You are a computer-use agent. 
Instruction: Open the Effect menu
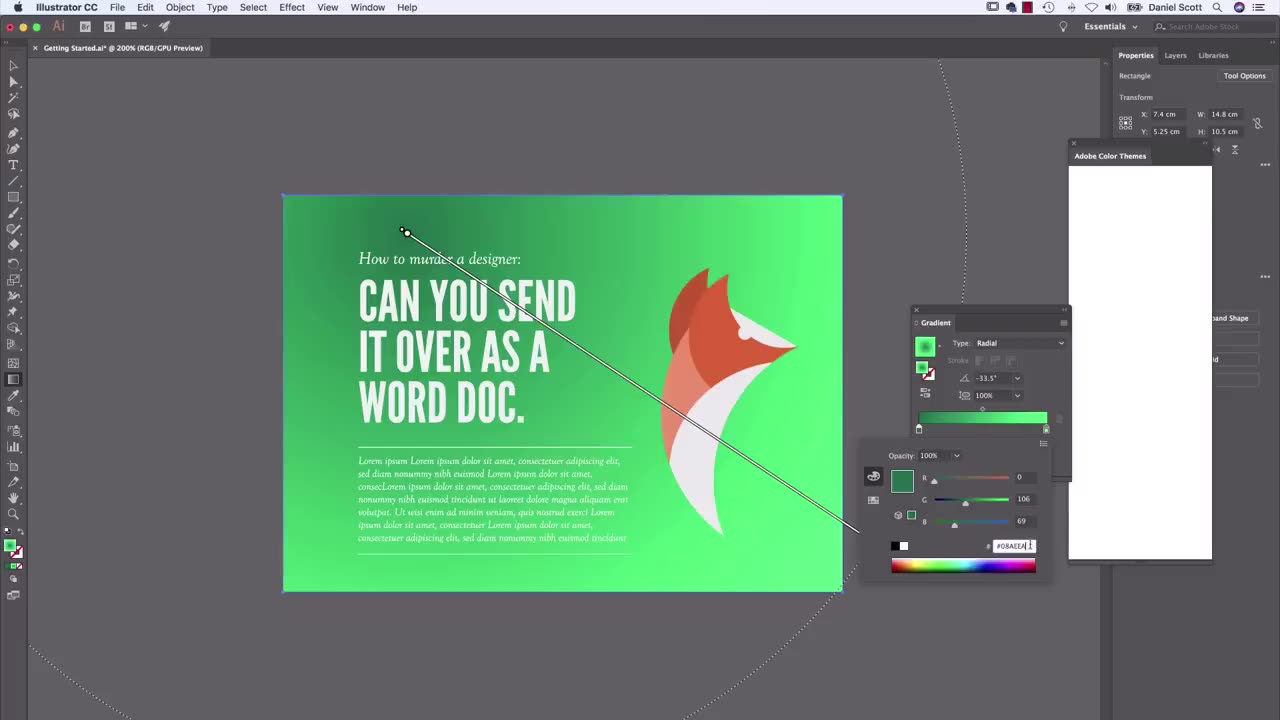pos(292,7)
